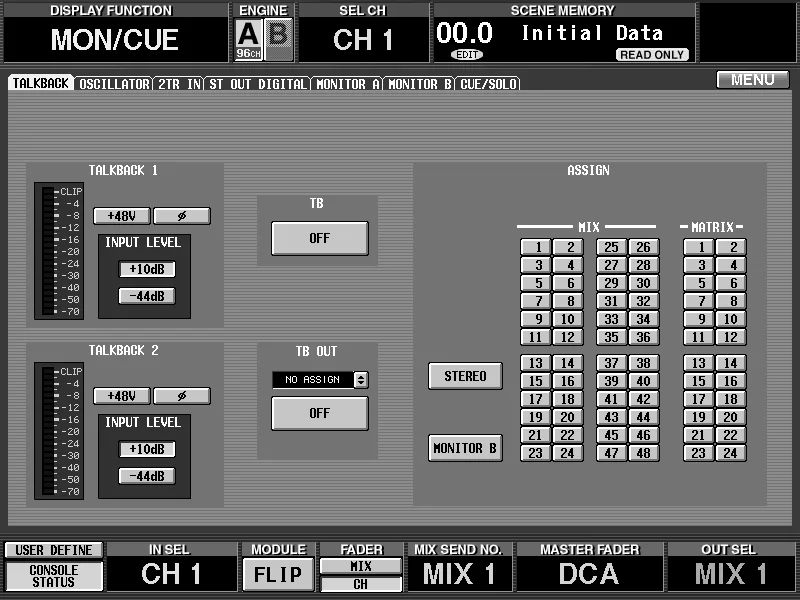
Task: Set Talkback 1 input level to +10dB
Action: 147,269
